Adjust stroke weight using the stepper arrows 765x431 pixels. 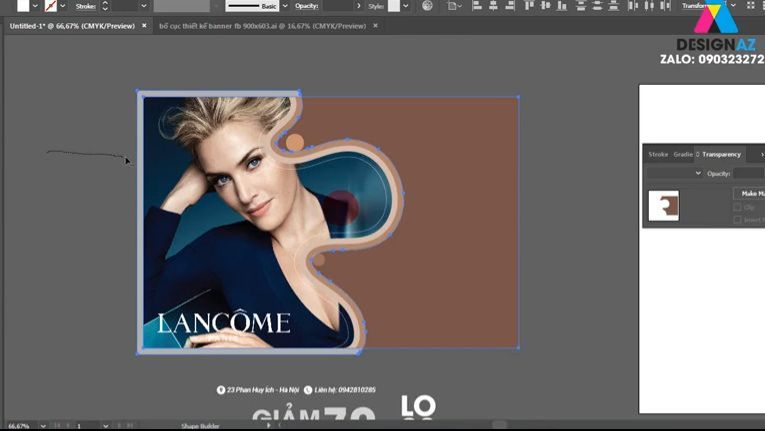click(105, 6)
